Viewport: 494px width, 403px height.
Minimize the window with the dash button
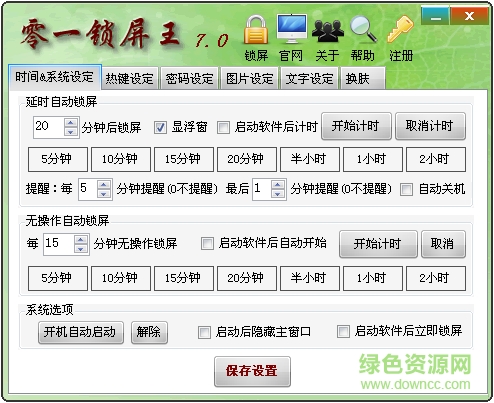pyautogui.click(x=435, y=16)
